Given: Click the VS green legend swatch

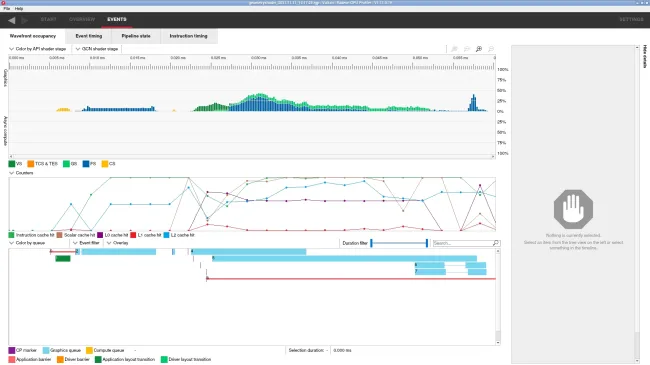Looking at the screenshot, I should (12, 164).
